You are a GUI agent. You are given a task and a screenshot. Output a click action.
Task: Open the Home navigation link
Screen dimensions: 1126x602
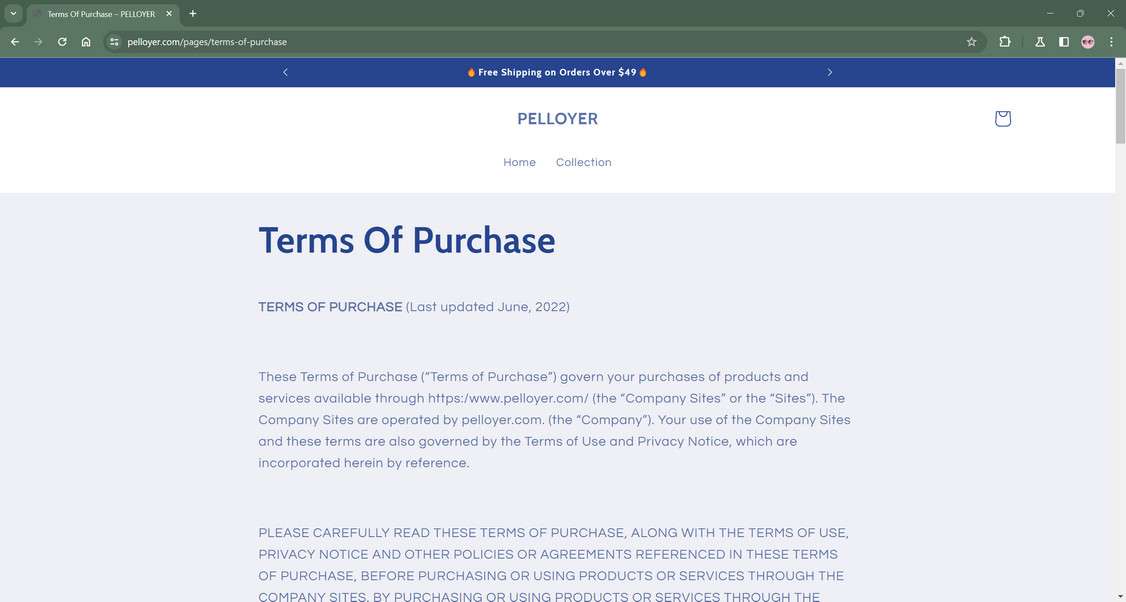520,162
